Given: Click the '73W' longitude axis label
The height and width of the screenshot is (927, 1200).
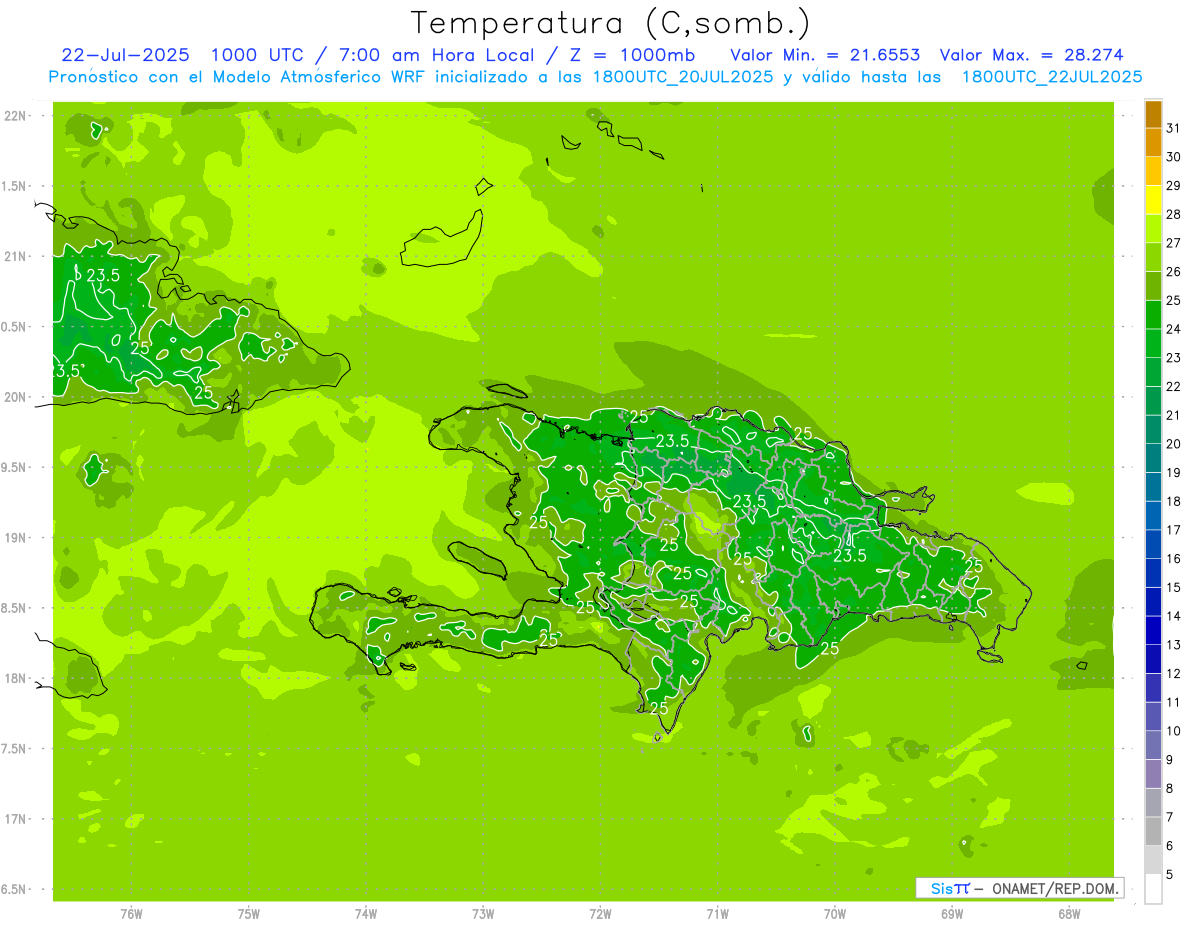Looking at the screenshot, I should pos(483,914).
